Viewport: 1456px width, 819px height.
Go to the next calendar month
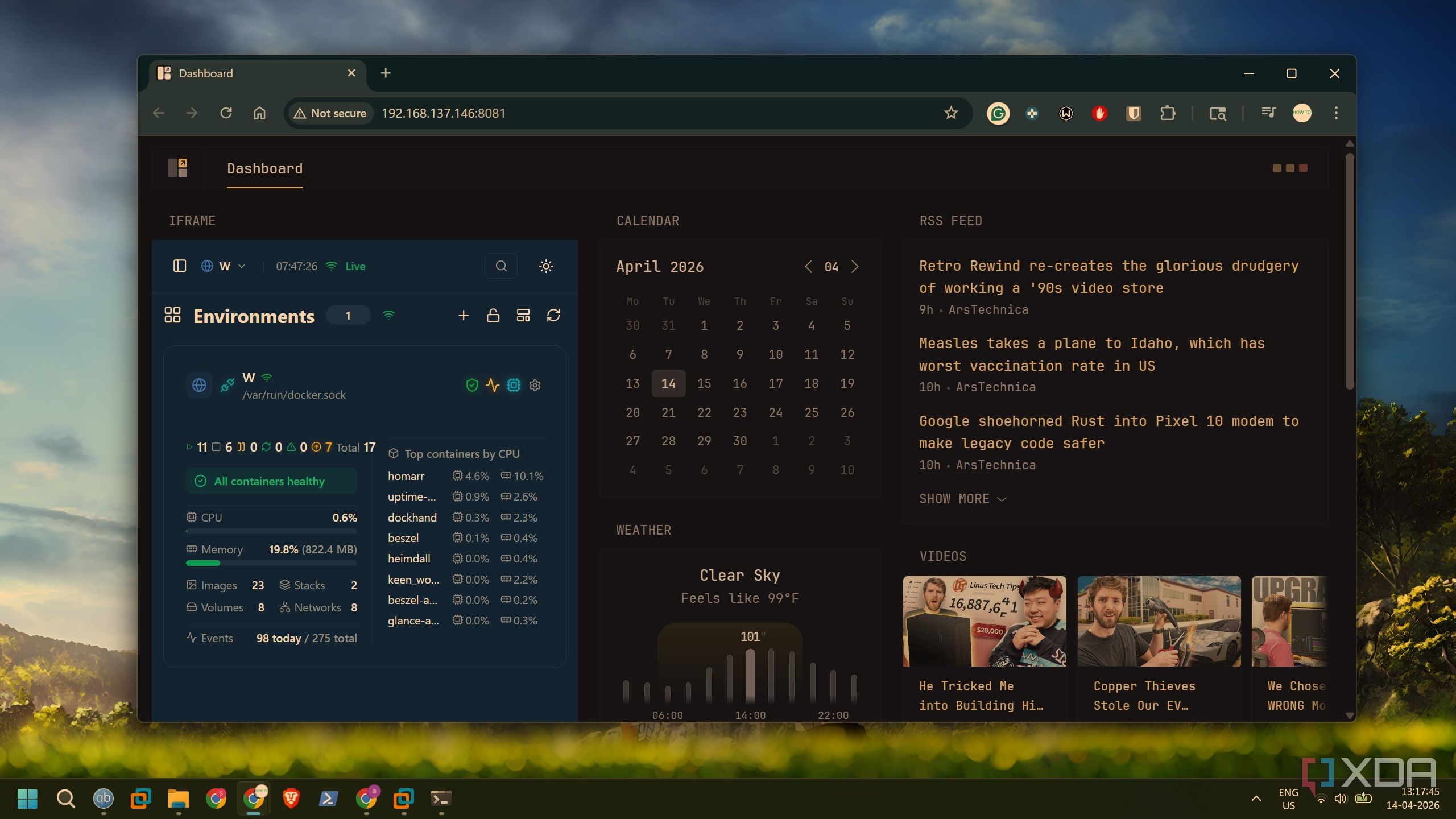tap(855, 266)
